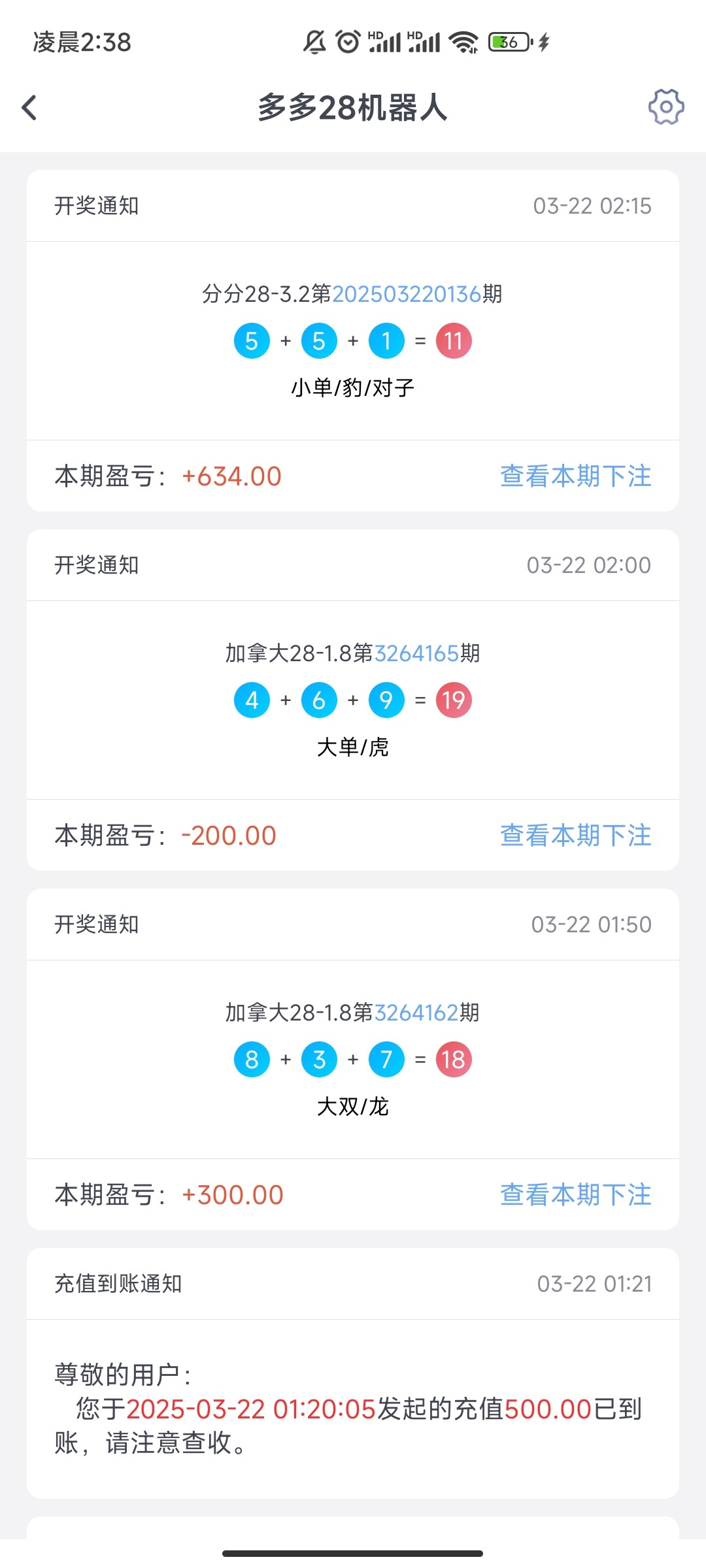
Task: View bets for the -200.00 round
Action: [x=575, y=836]
